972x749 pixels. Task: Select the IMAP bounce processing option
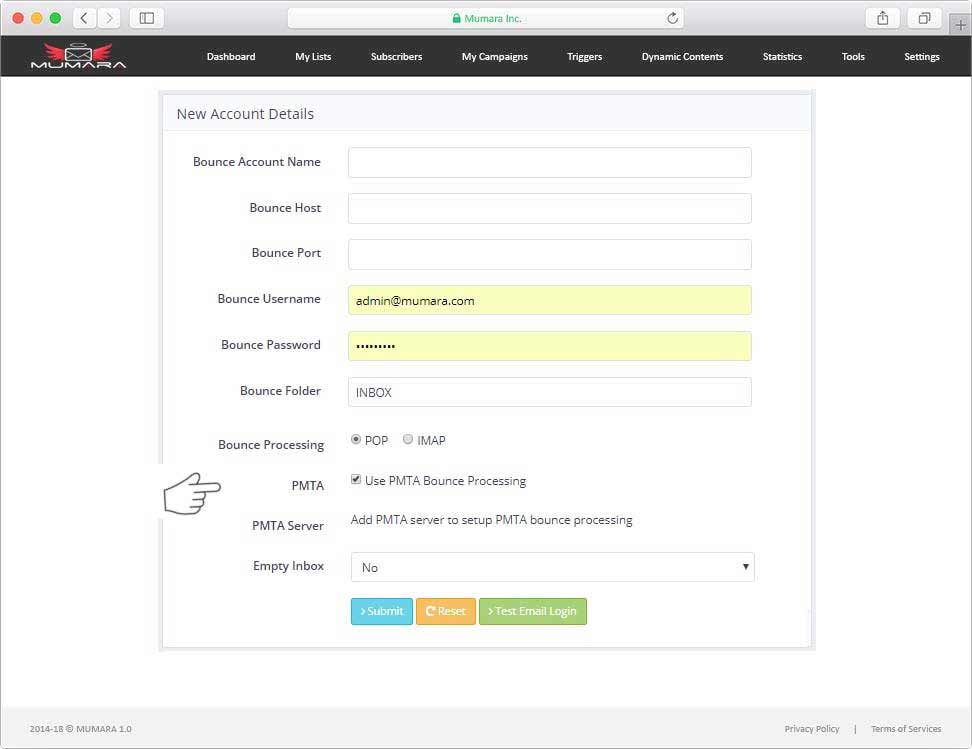pyautogui.click(x=408, y=438)
